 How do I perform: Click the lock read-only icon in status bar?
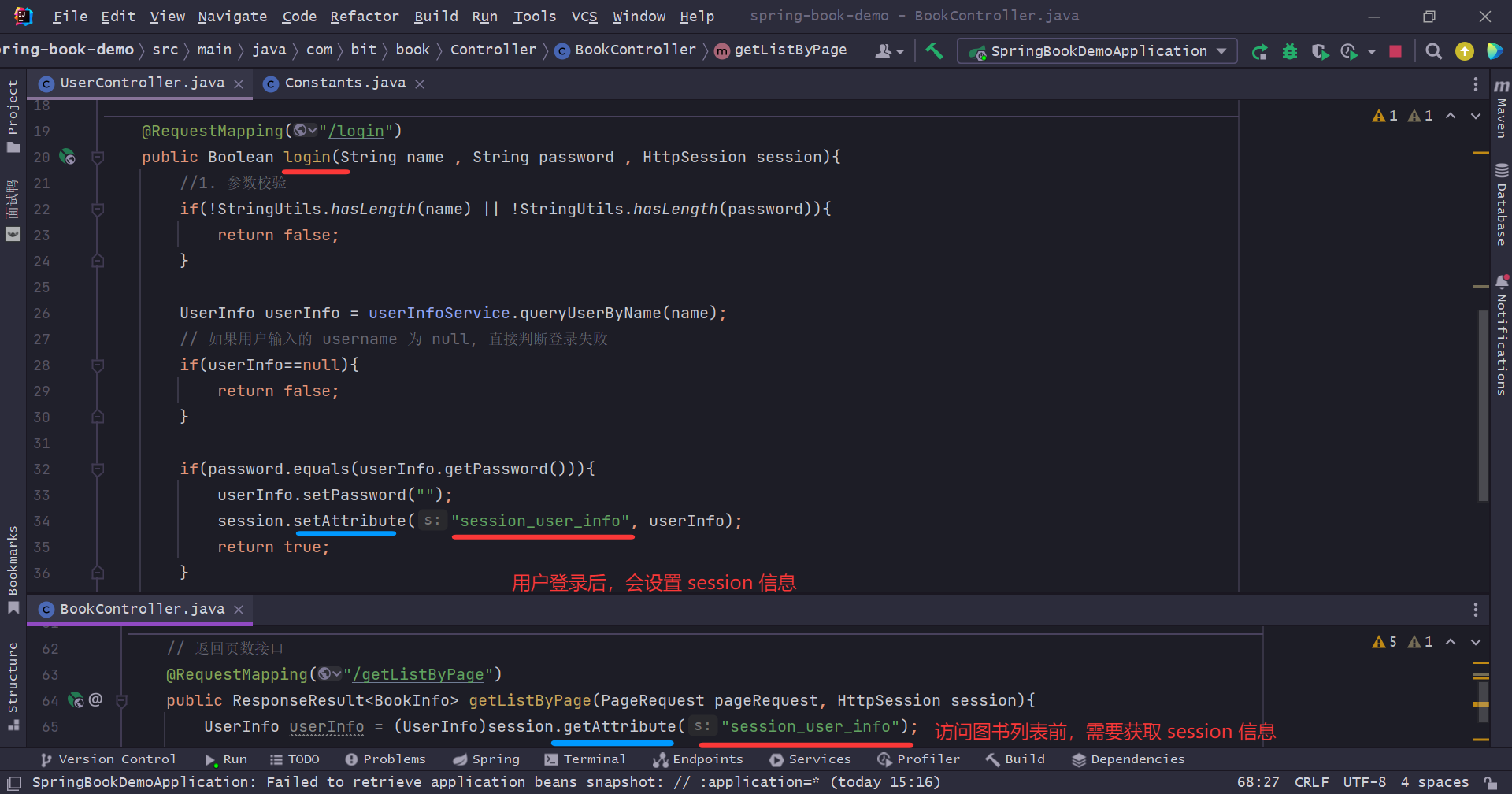point(1491,783)
